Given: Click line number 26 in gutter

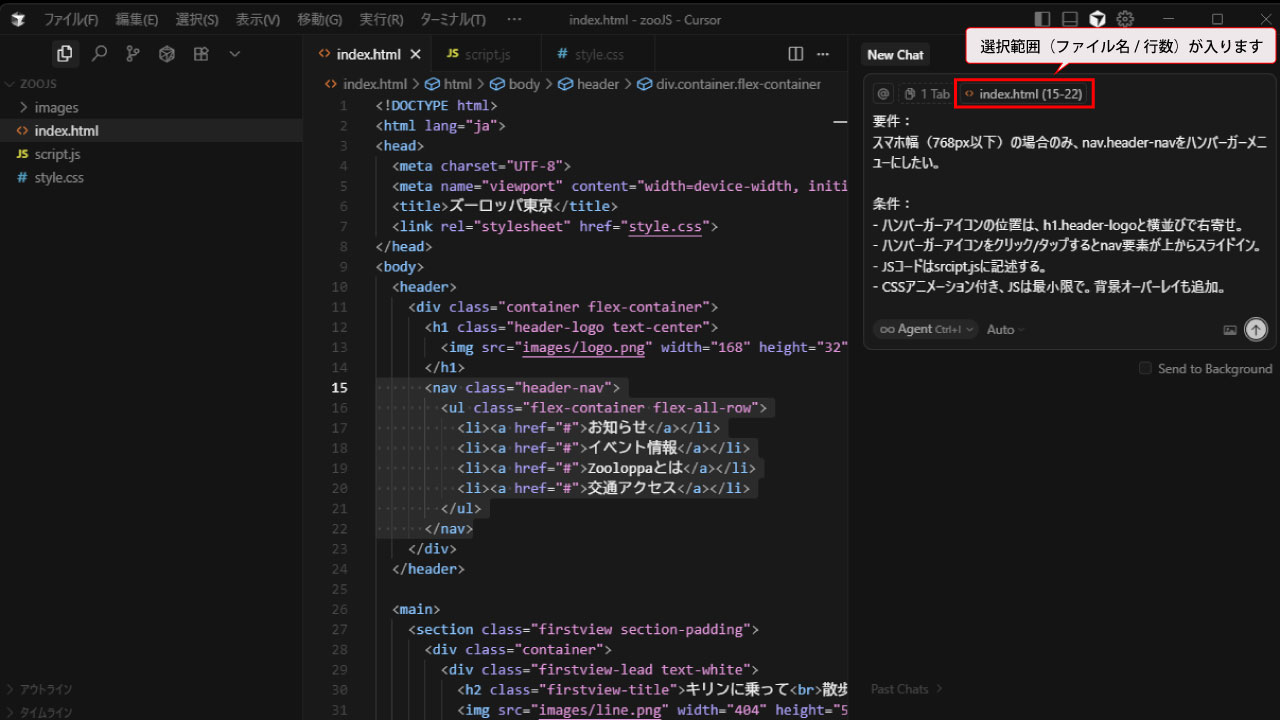Looking at the screenshot, I should (x=339, y=609).
